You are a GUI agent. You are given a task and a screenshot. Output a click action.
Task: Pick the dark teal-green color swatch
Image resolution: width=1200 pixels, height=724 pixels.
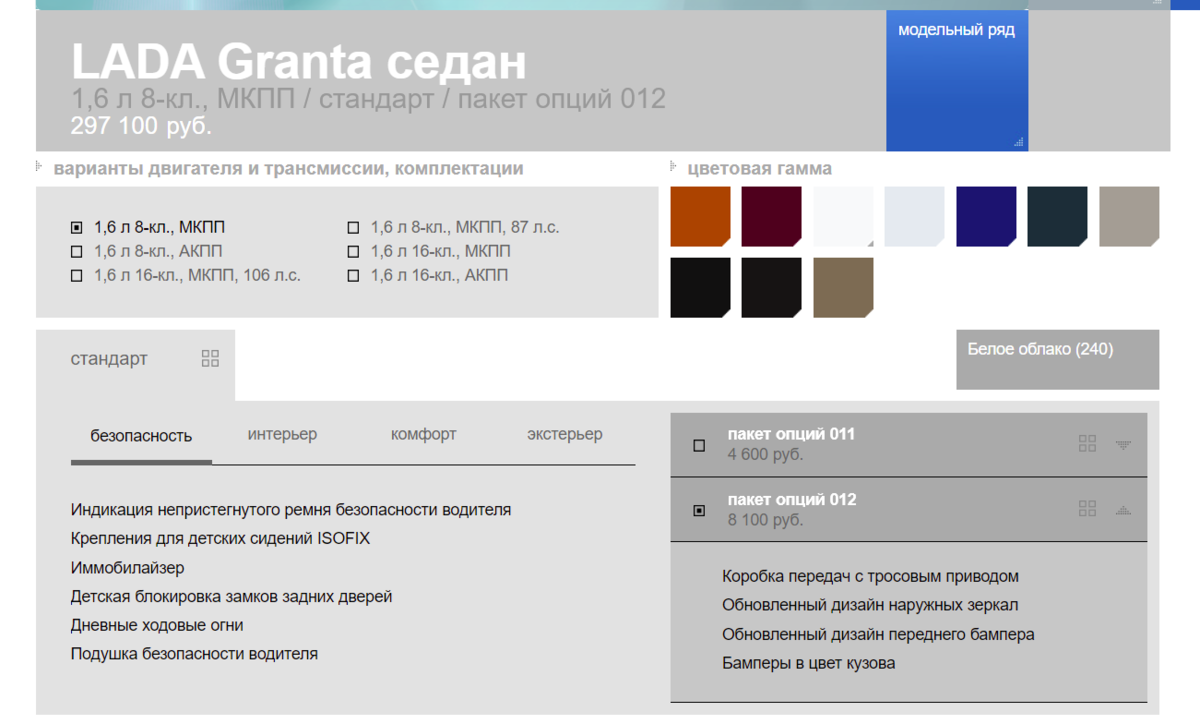[x=1057, y=216]
